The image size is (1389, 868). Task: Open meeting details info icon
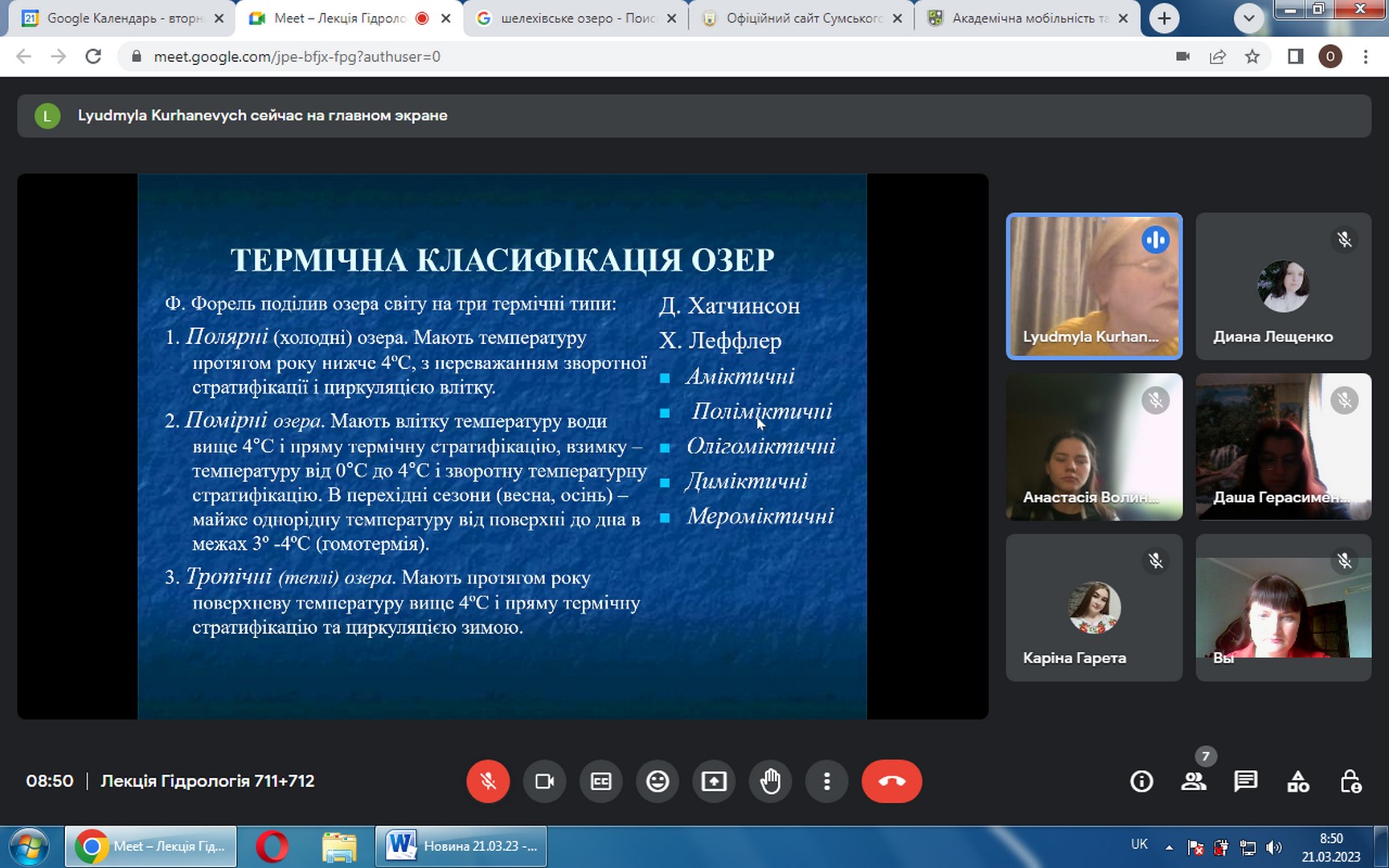point(1141,781)
